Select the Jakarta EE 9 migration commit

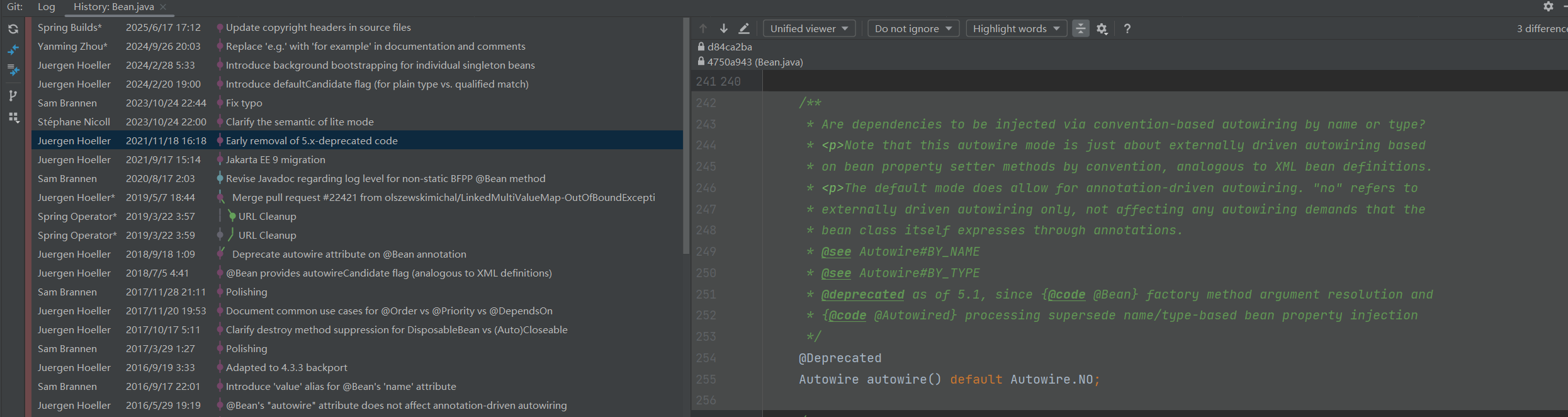coord(276,160)
